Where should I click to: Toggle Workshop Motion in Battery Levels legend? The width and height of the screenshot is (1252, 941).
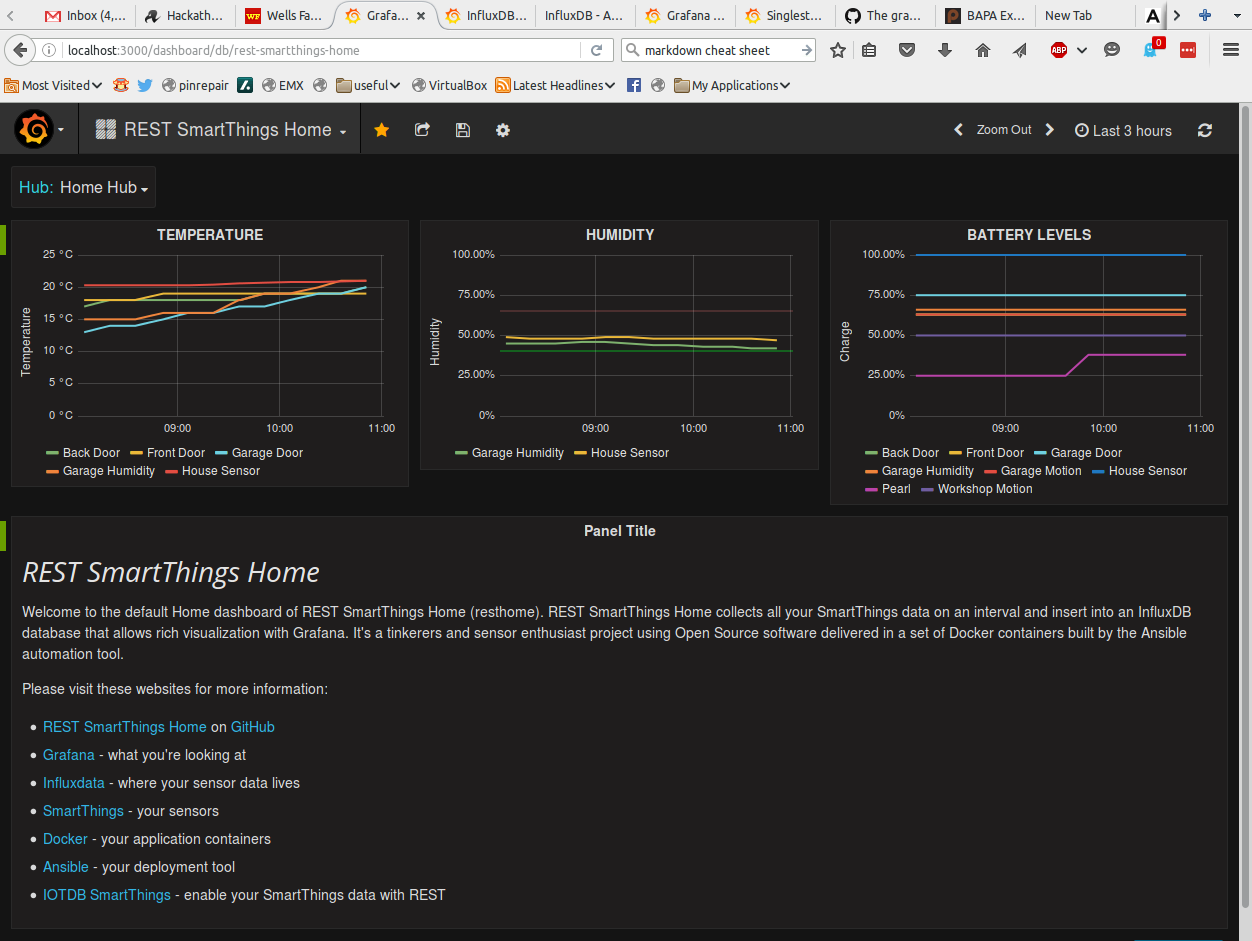coord(976,489)
